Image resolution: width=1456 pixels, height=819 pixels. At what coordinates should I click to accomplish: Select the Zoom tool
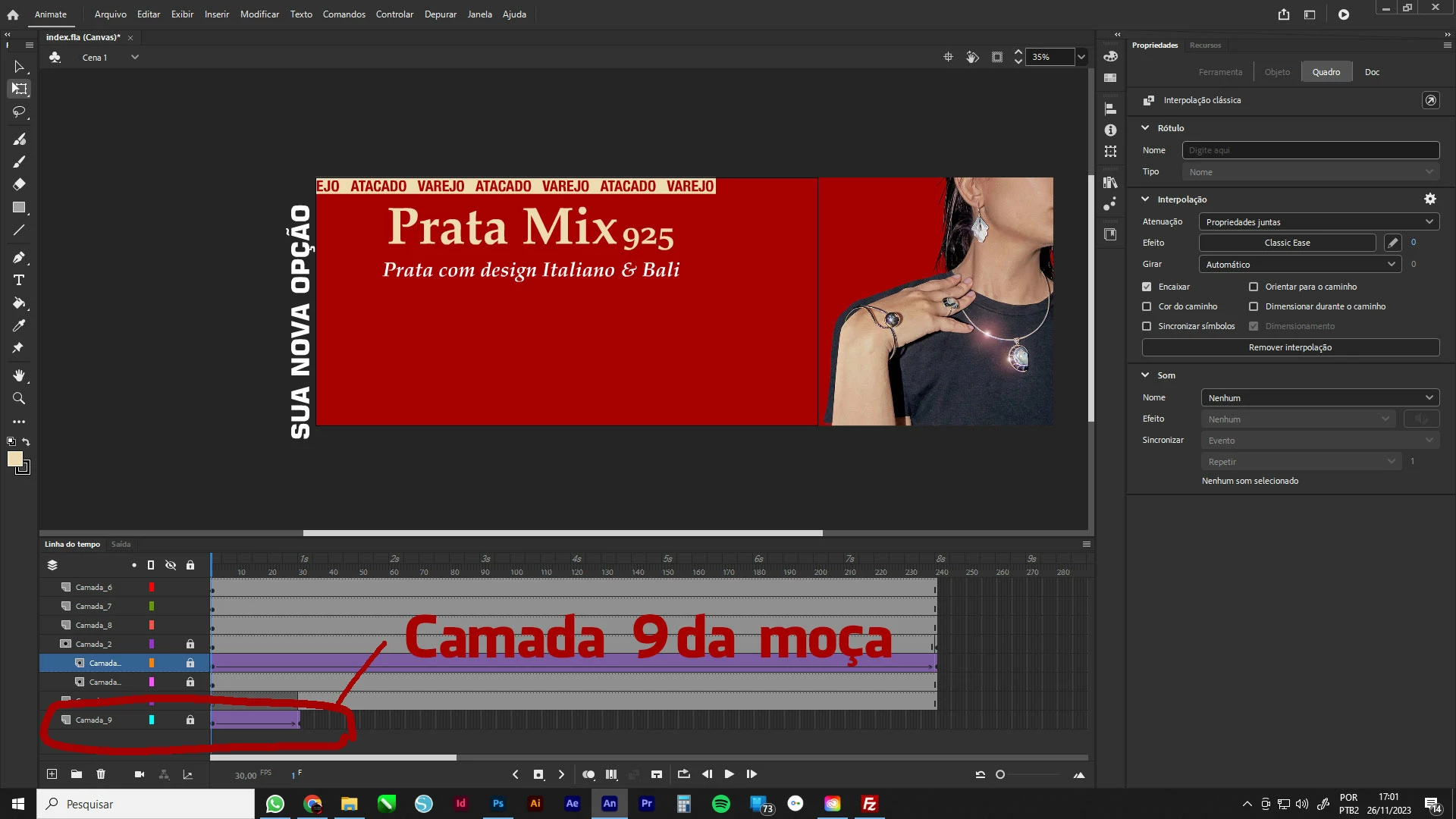(19, 399)
